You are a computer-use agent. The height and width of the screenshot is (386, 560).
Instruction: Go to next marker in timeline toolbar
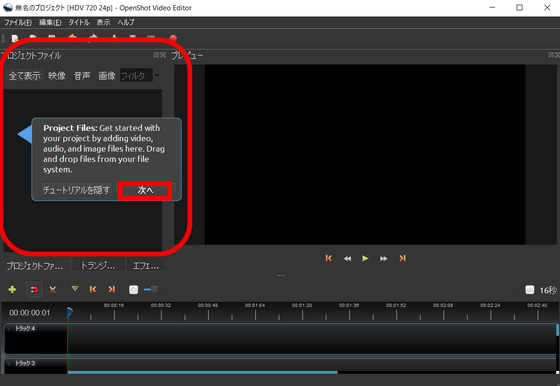(112, 289)
